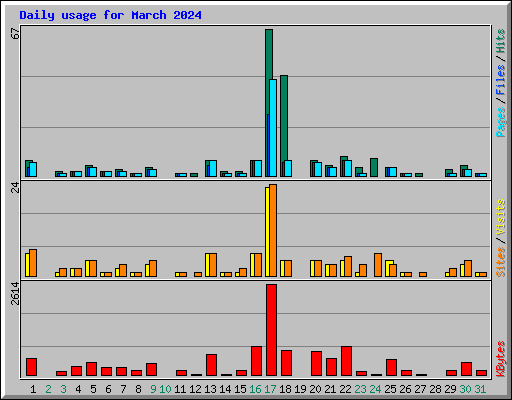512x400 pixels.
Task: Click the blue 'Files' legend label
Action: (501, 80)
